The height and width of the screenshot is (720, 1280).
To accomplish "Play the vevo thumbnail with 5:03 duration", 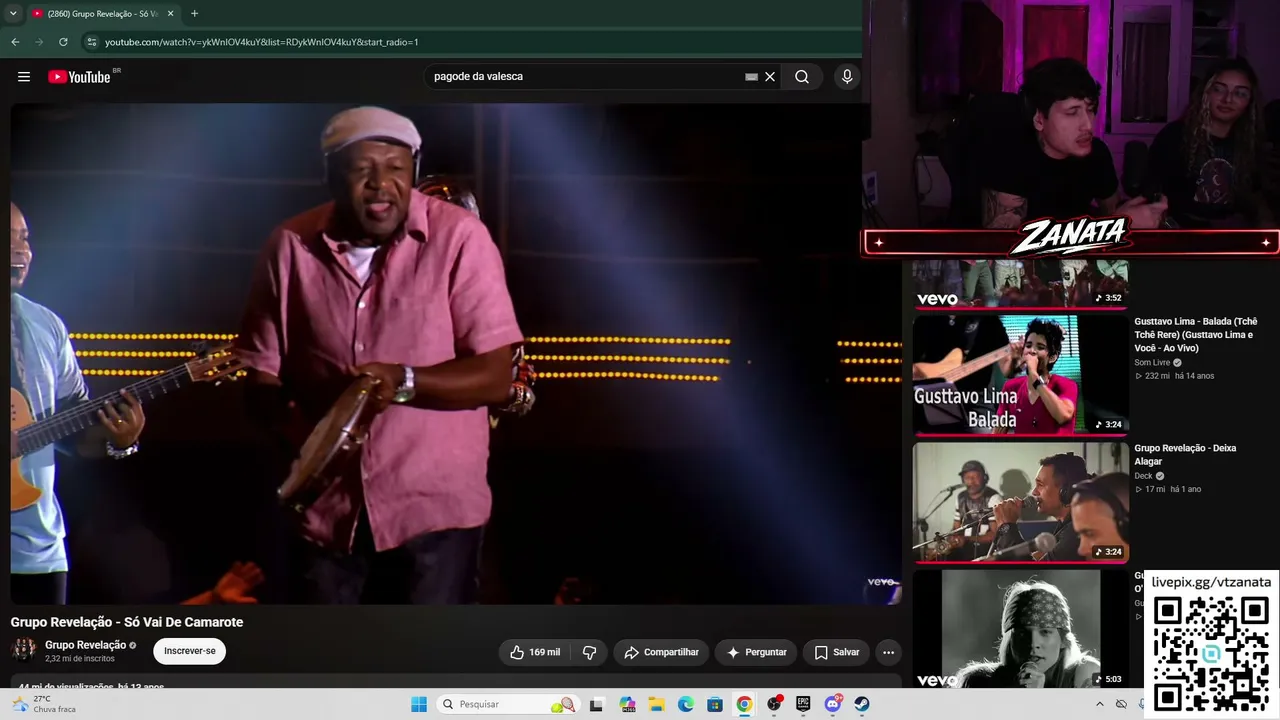I will coord(1020,629).
